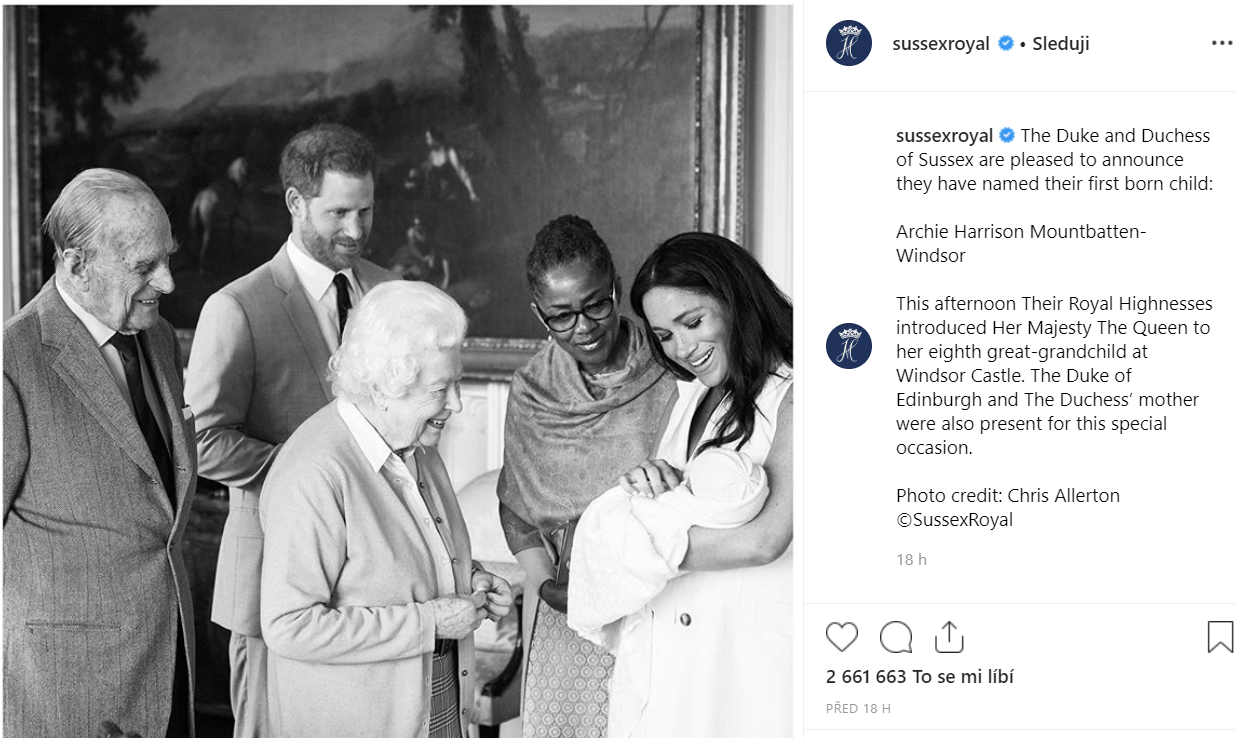Click the ©SussexRoyal copyright text
Image resolution: width=1236 pixels, height=738 pixels.
click(954, 520)
